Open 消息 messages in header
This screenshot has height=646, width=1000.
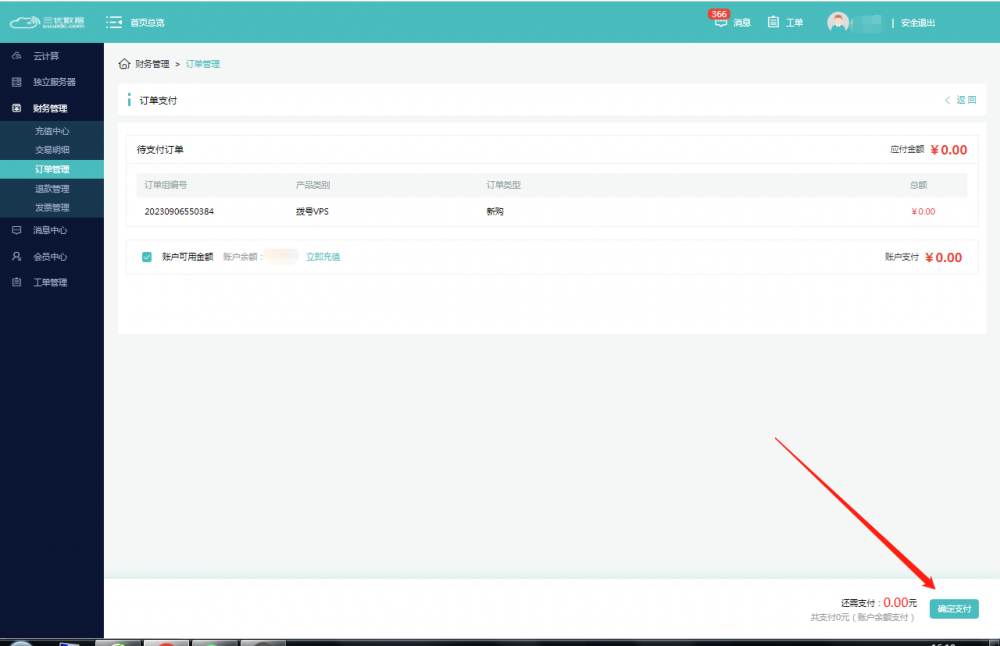[x=742, y=22]
